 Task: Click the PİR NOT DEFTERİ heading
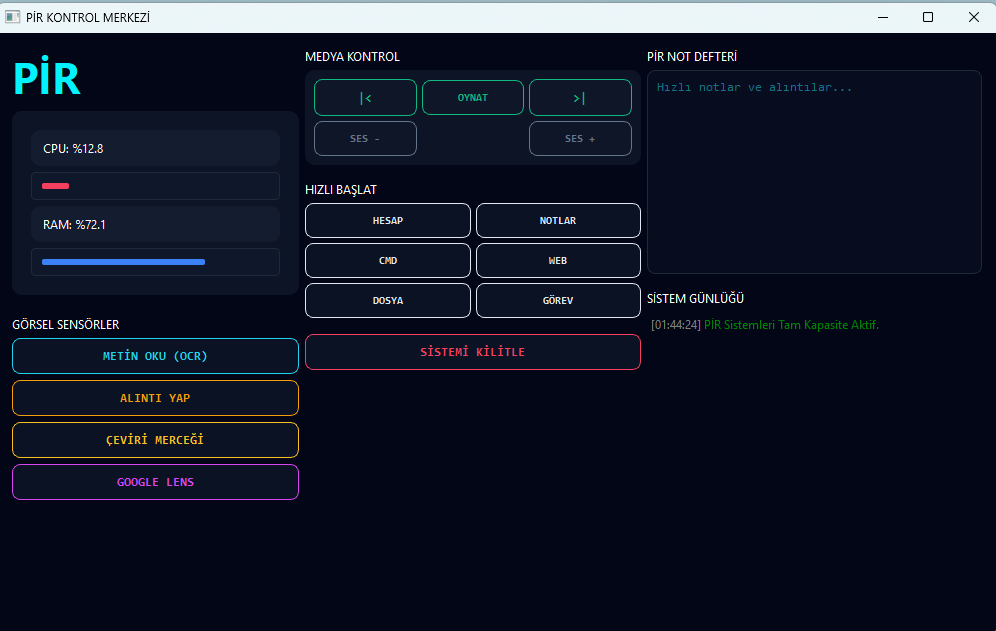click(x=692, y=57)
